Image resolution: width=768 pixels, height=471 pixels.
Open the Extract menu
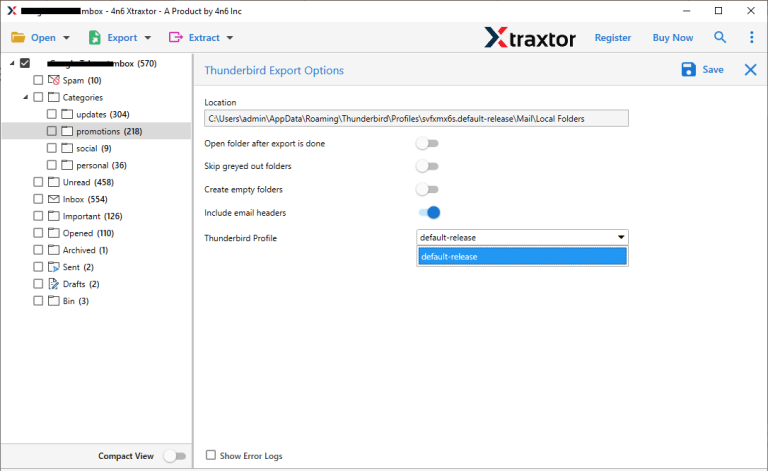click(x=200, y=38)
